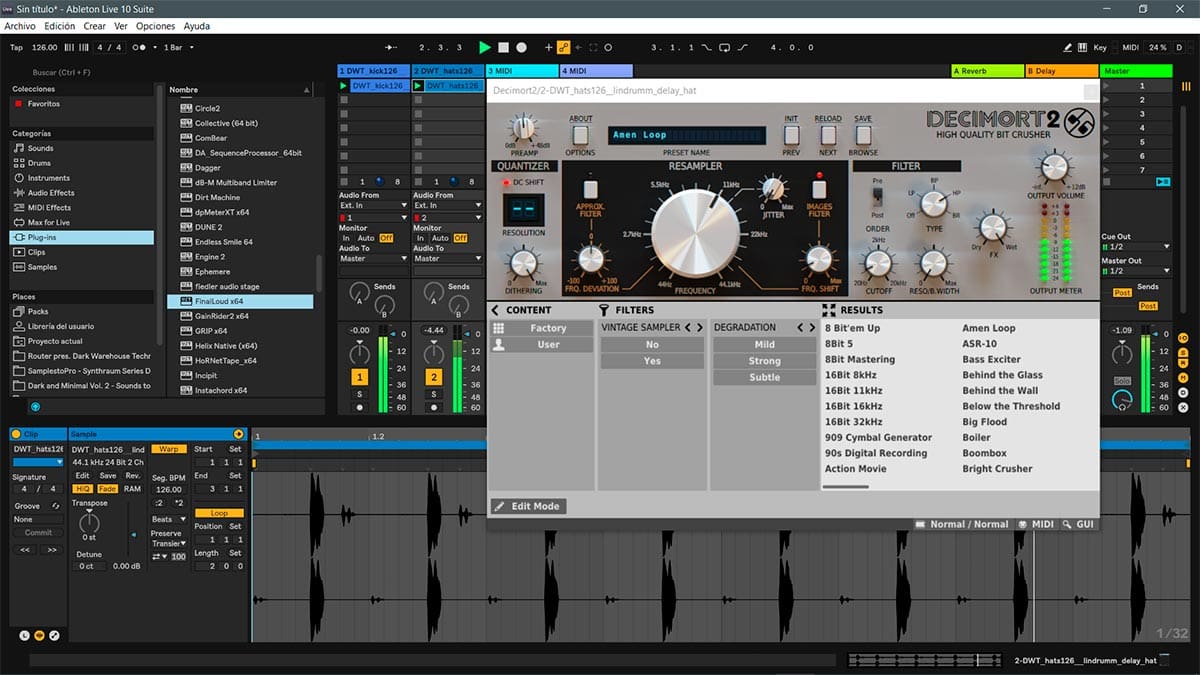Image resolution: width=1200 pixels, height=675 pixels.
Task: Select Factory content in Decimort browser
Action: coord(541,328)
